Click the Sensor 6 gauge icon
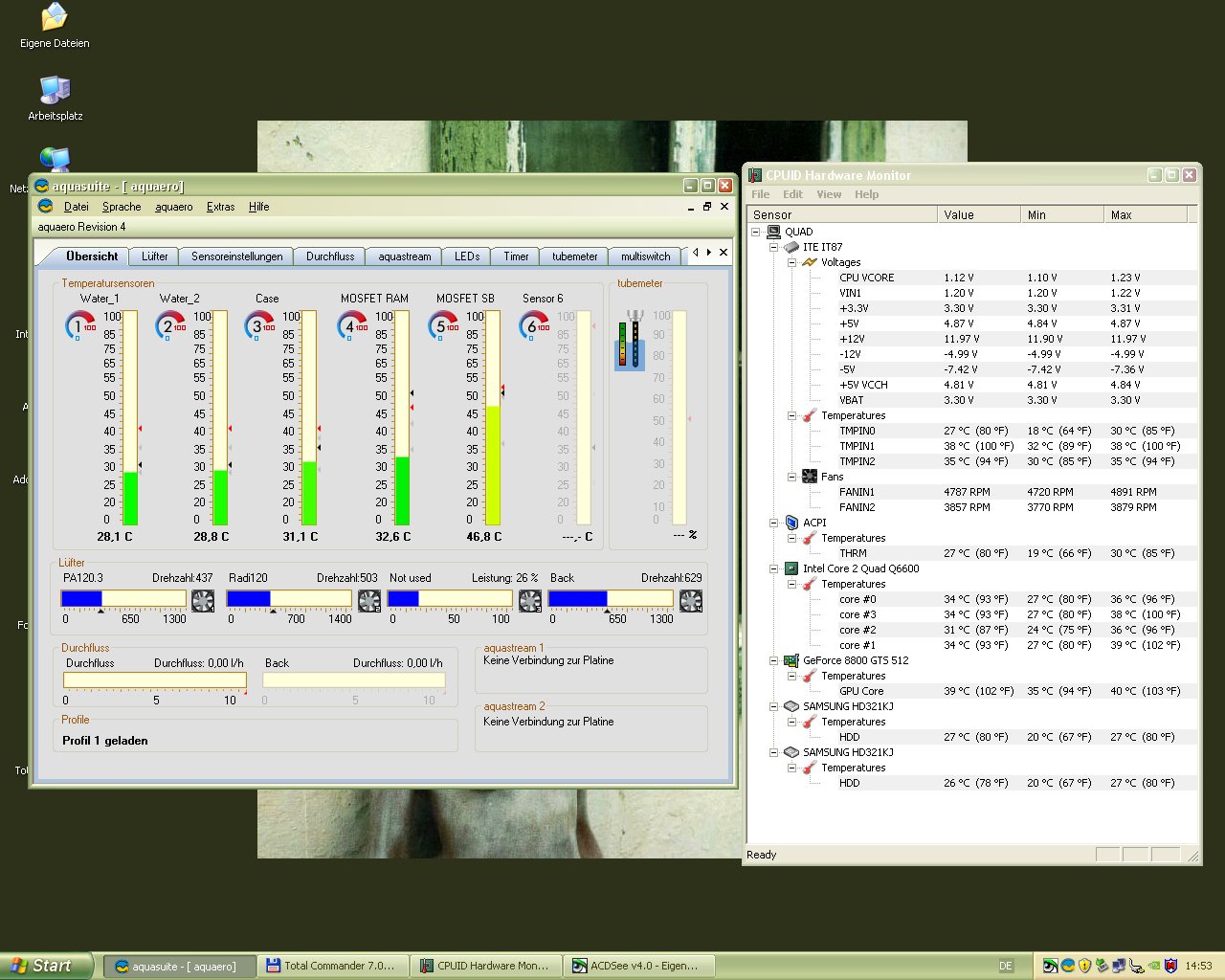 click(x=534, y=326)
